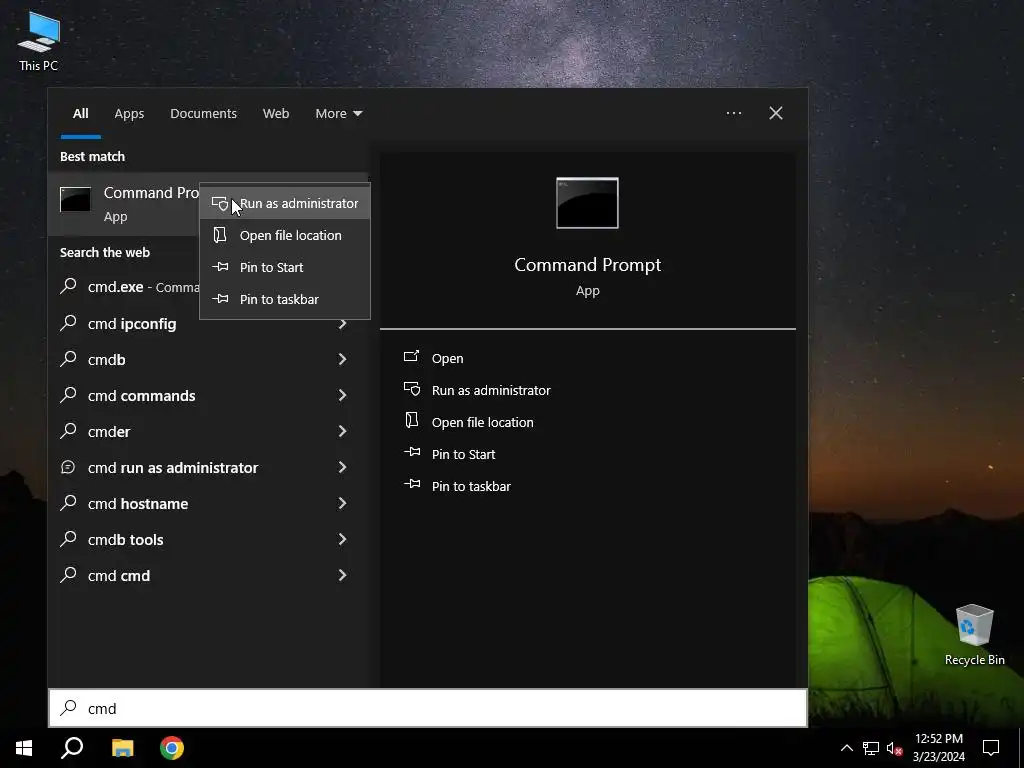Switch to the Web search tab

(276, 114)
